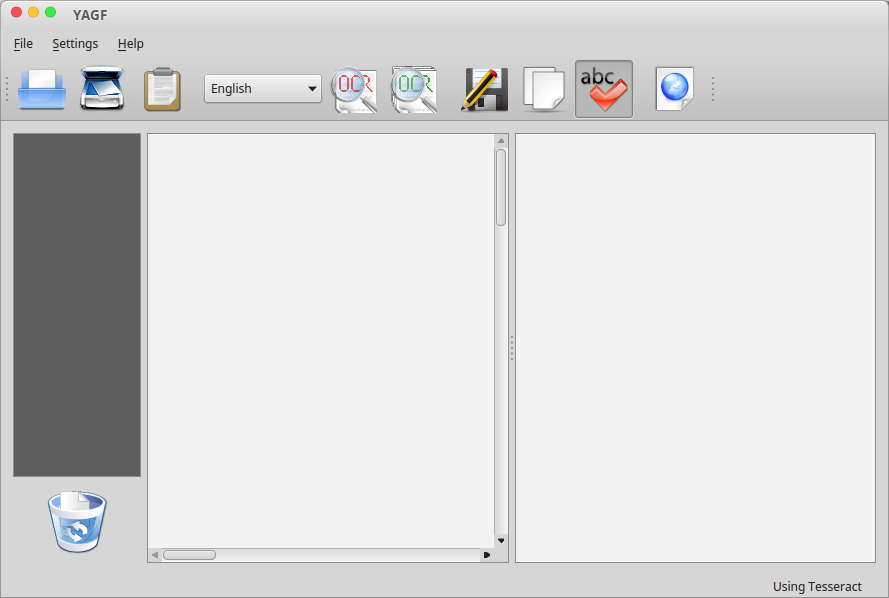Disable spell checking via toolbar

coord(603,88)
